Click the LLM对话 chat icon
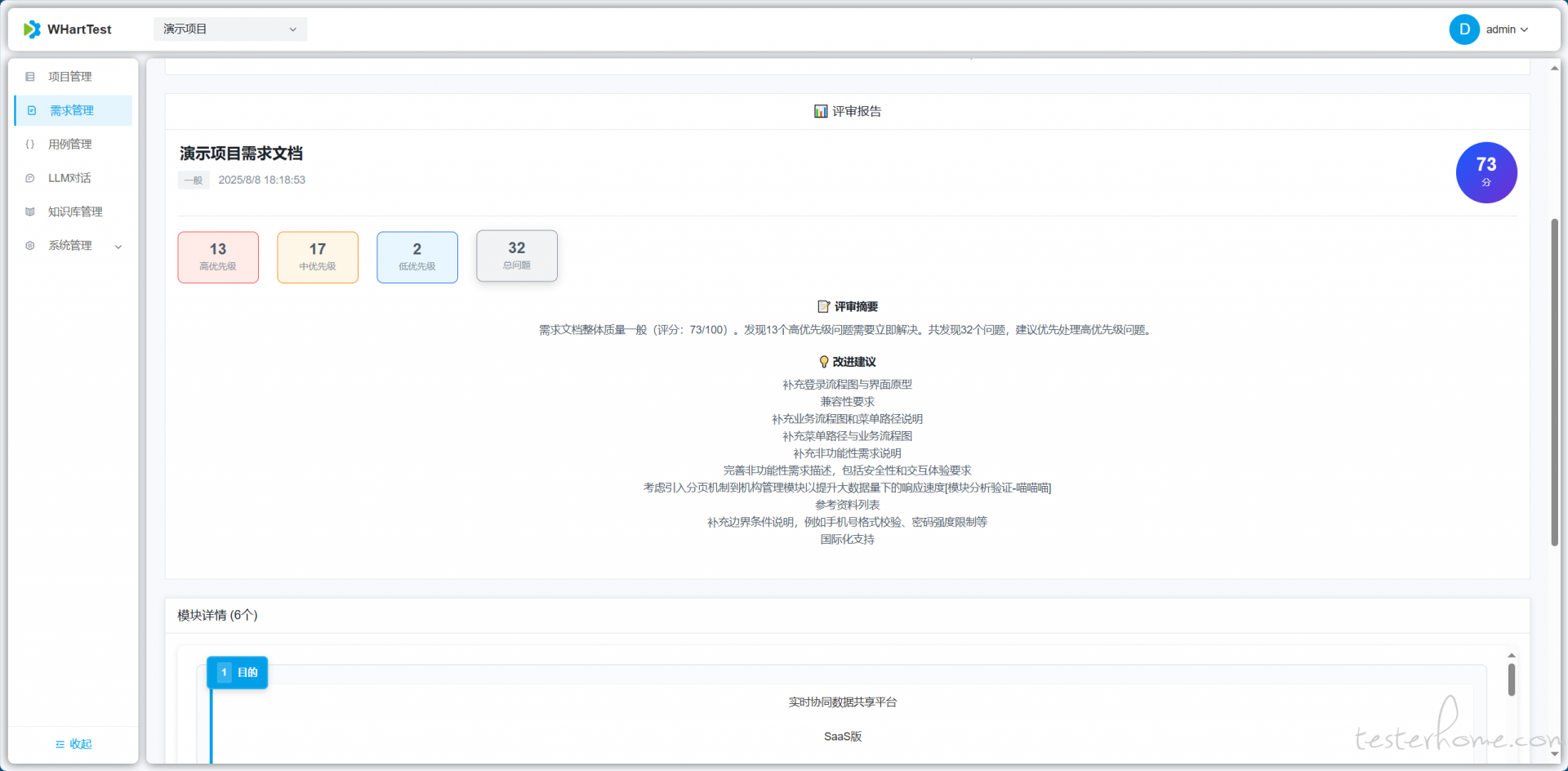Image resolution: width=1568 pixels, height=771 pixels. [30, 178]
